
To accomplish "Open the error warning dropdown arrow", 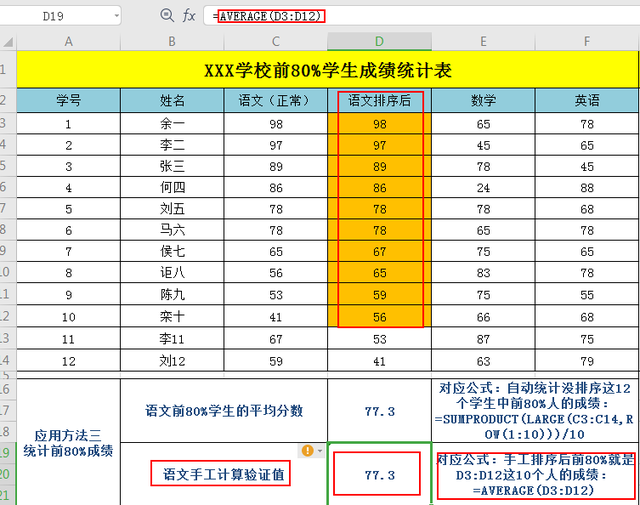I will 320,451.
